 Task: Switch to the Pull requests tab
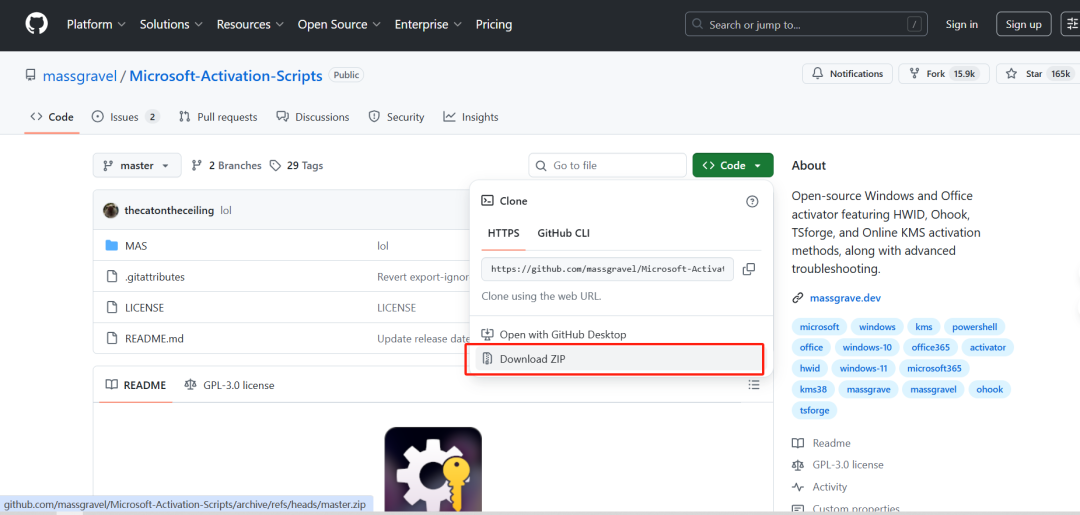(218, 117)
